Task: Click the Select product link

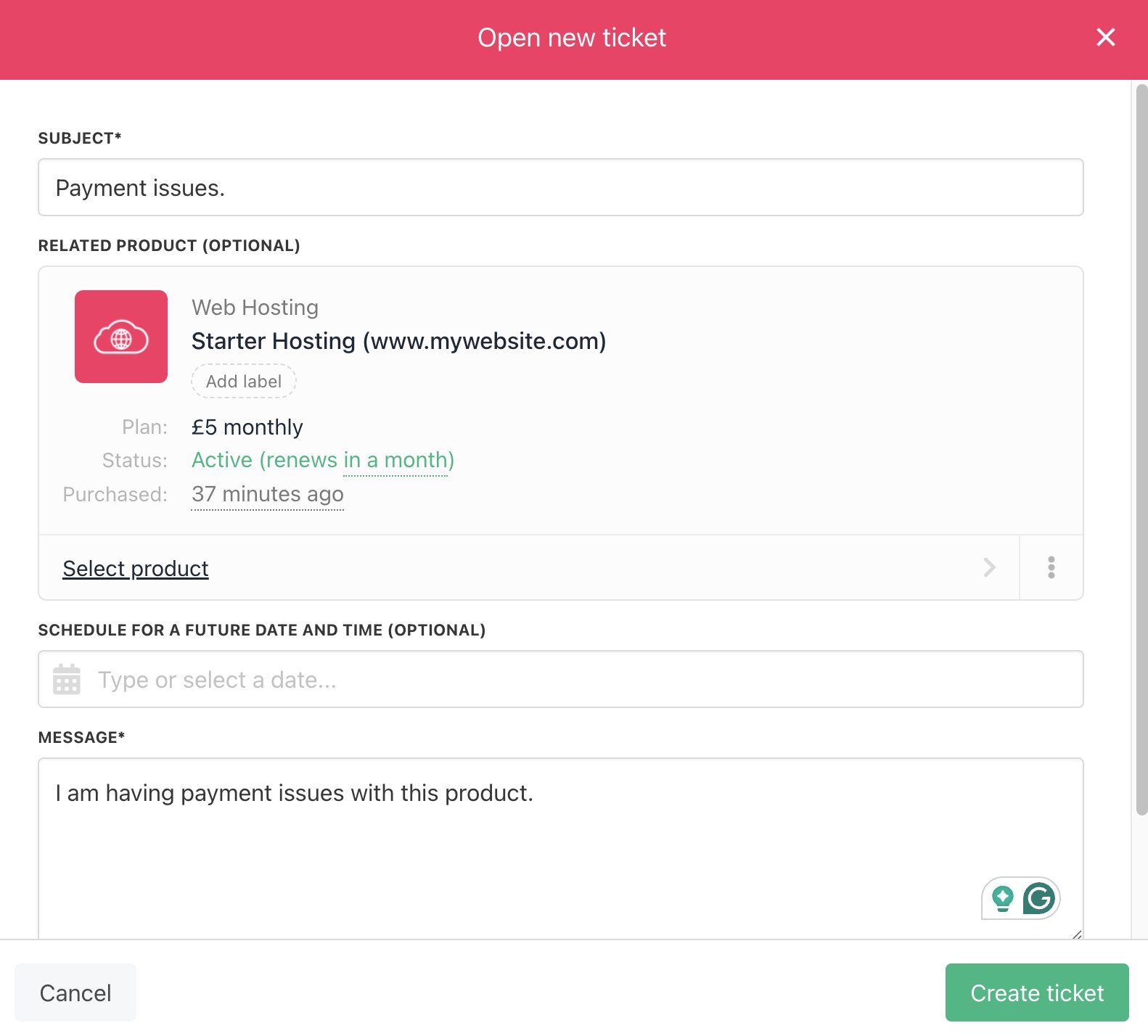Action: click(136, 568)
